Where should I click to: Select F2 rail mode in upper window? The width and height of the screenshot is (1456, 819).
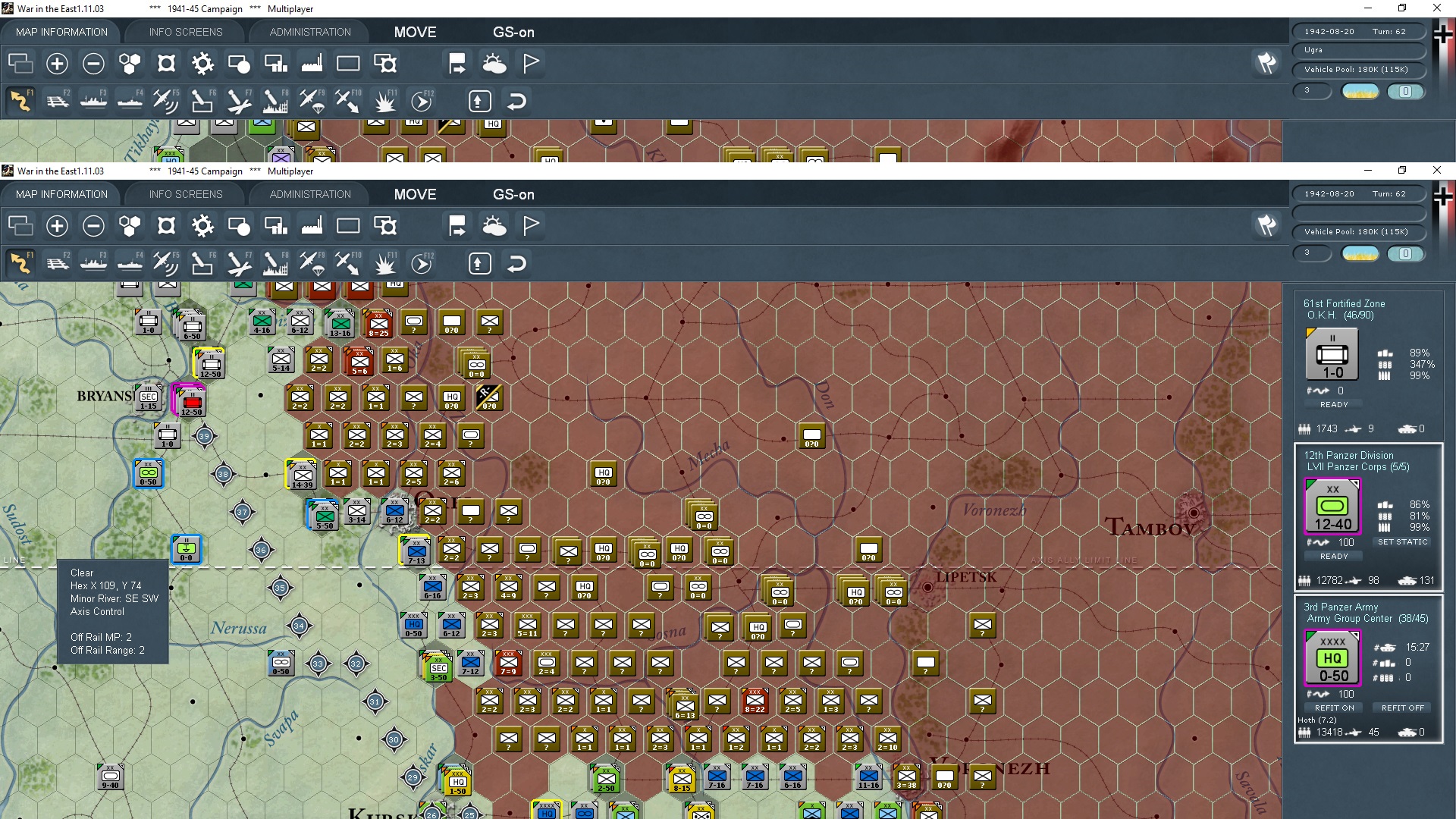[x=58, y=102]
